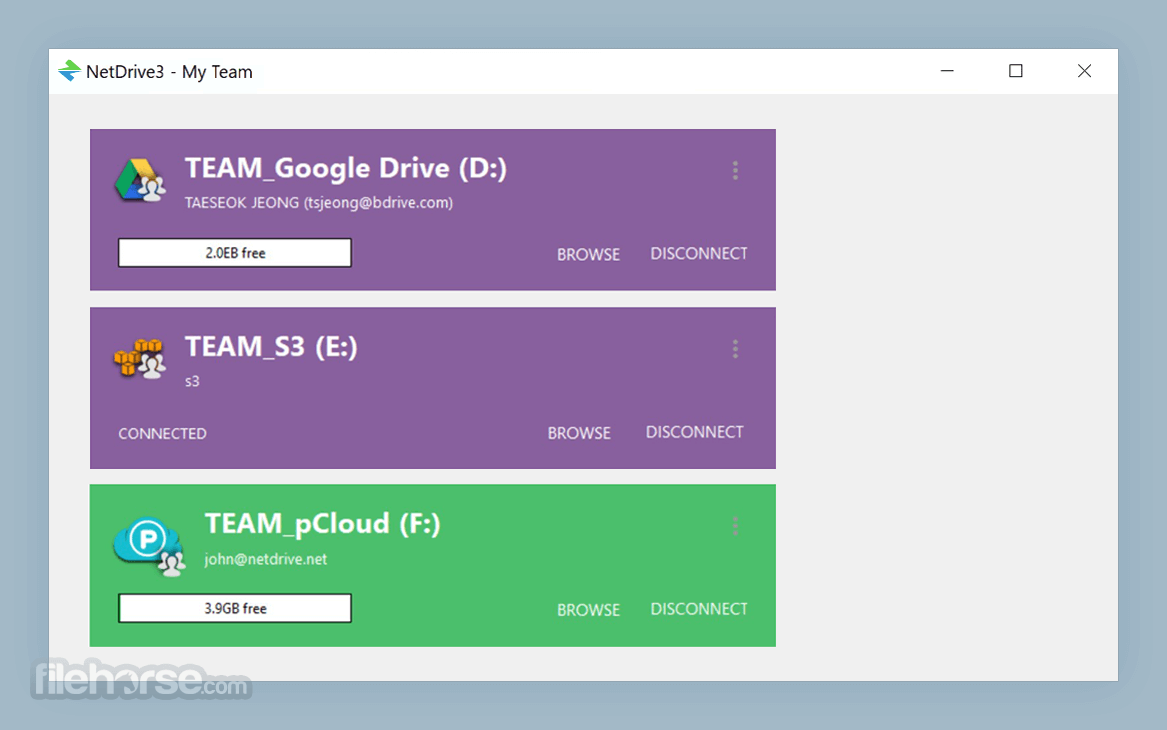Close the NetDrive3 window
This screenshot has width=1167, height=730.
pos(1084,71)
